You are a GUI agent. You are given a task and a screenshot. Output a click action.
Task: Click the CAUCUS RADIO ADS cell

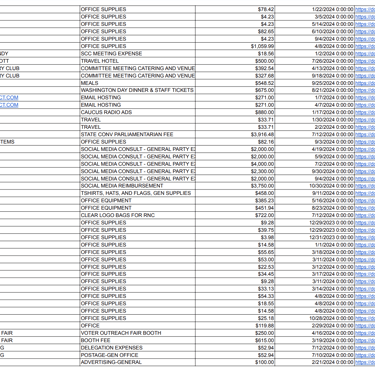pos(138,112)
